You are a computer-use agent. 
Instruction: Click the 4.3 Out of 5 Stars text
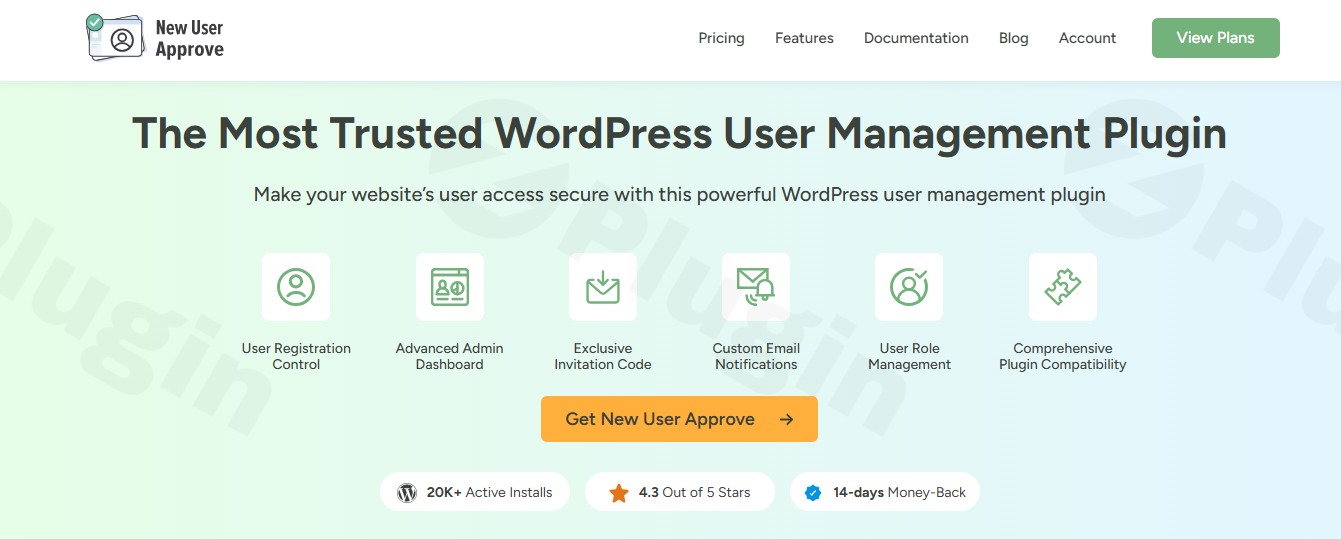[694, 492]
